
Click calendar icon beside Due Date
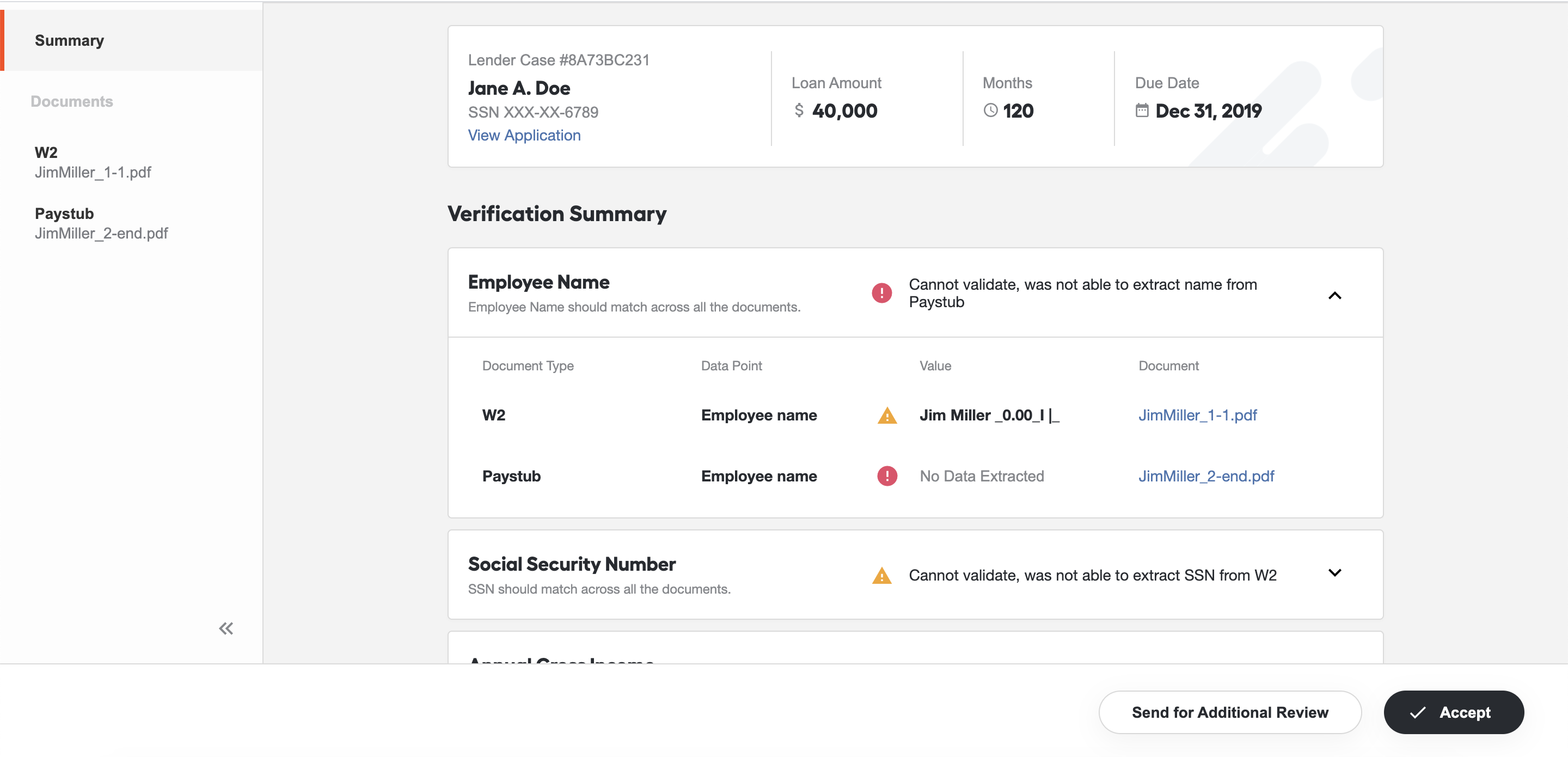pyautogui.click(x=1142, y=110)
